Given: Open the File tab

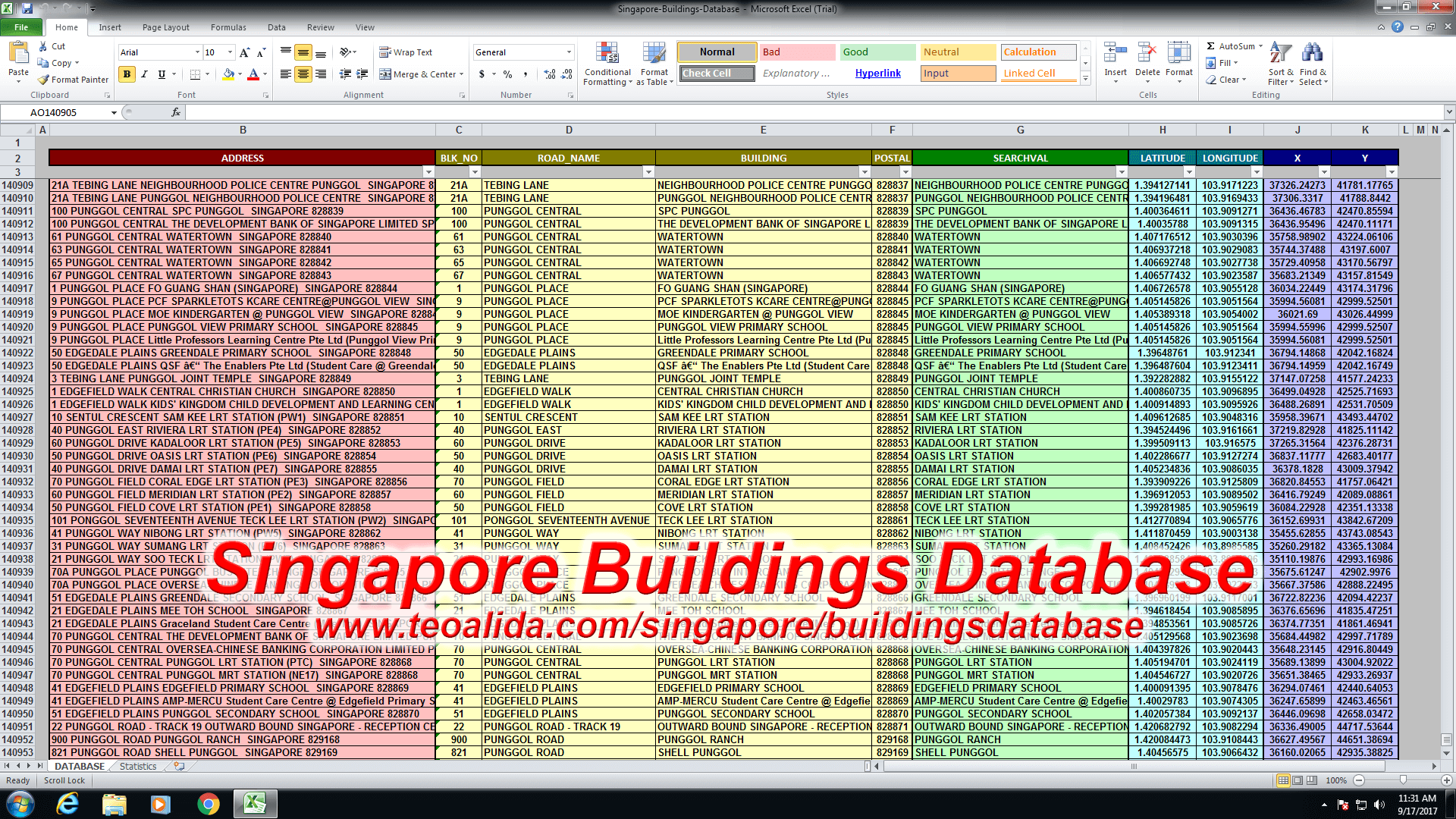Looking at the screenshot, I should point(21,27).
